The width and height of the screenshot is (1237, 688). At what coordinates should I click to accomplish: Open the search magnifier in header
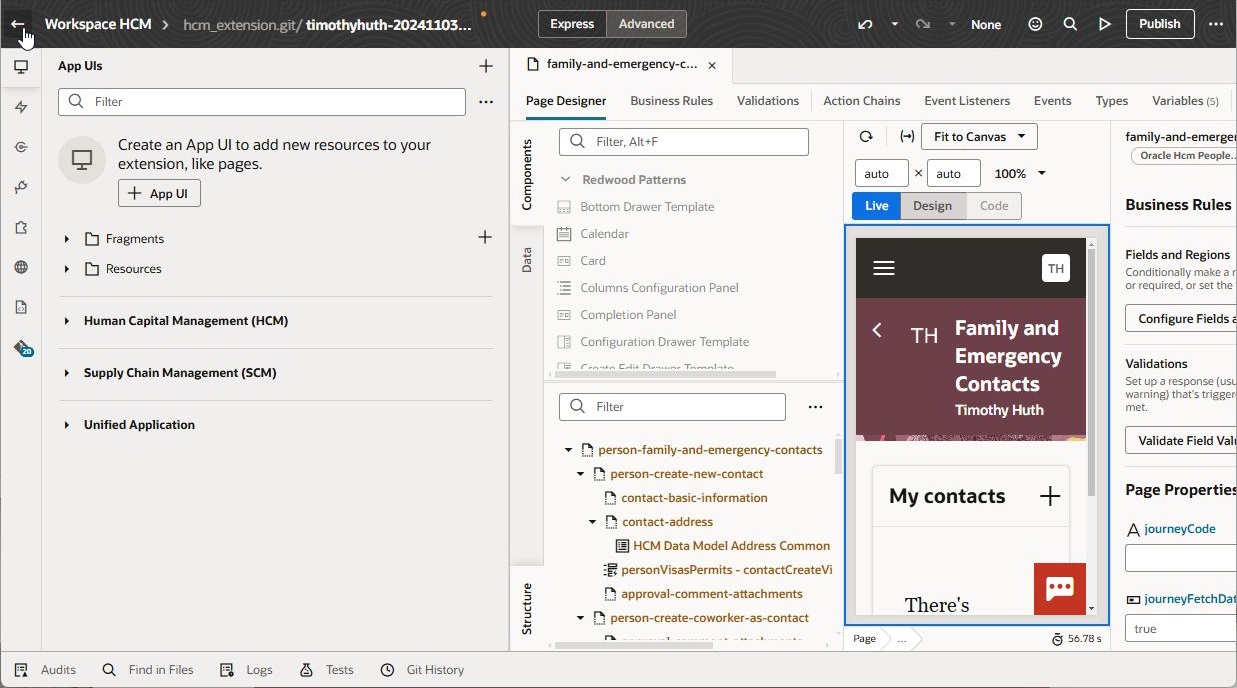1070,24
